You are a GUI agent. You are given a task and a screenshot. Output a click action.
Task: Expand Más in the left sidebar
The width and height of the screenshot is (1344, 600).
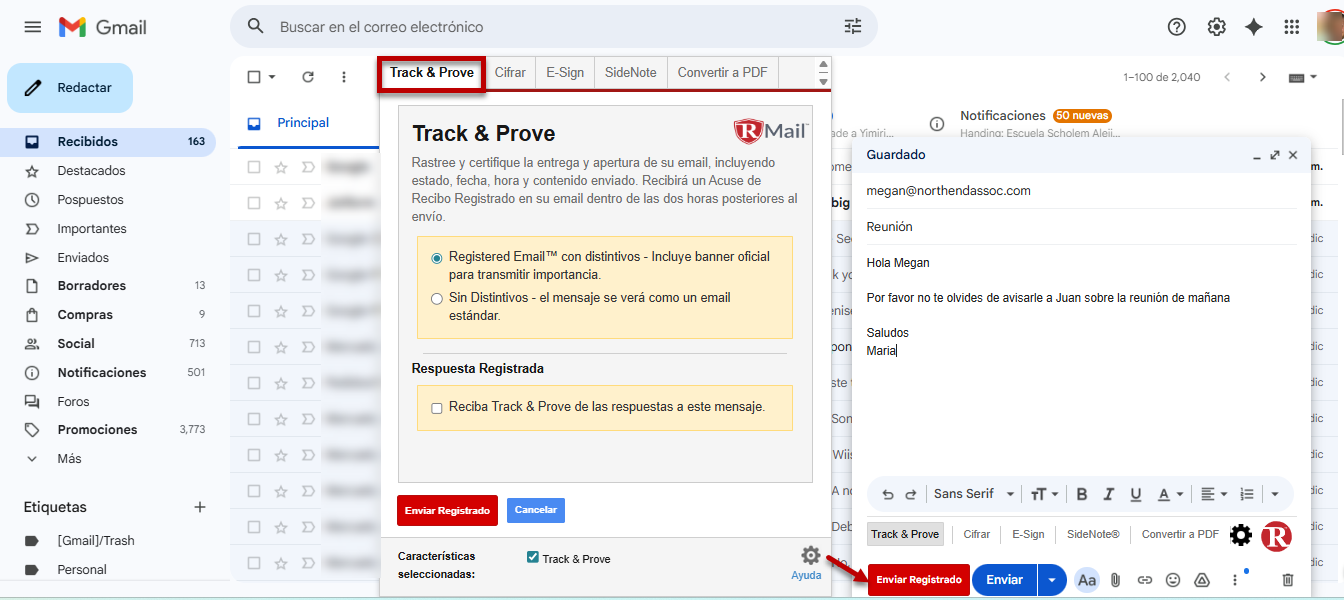coord(69,459)
